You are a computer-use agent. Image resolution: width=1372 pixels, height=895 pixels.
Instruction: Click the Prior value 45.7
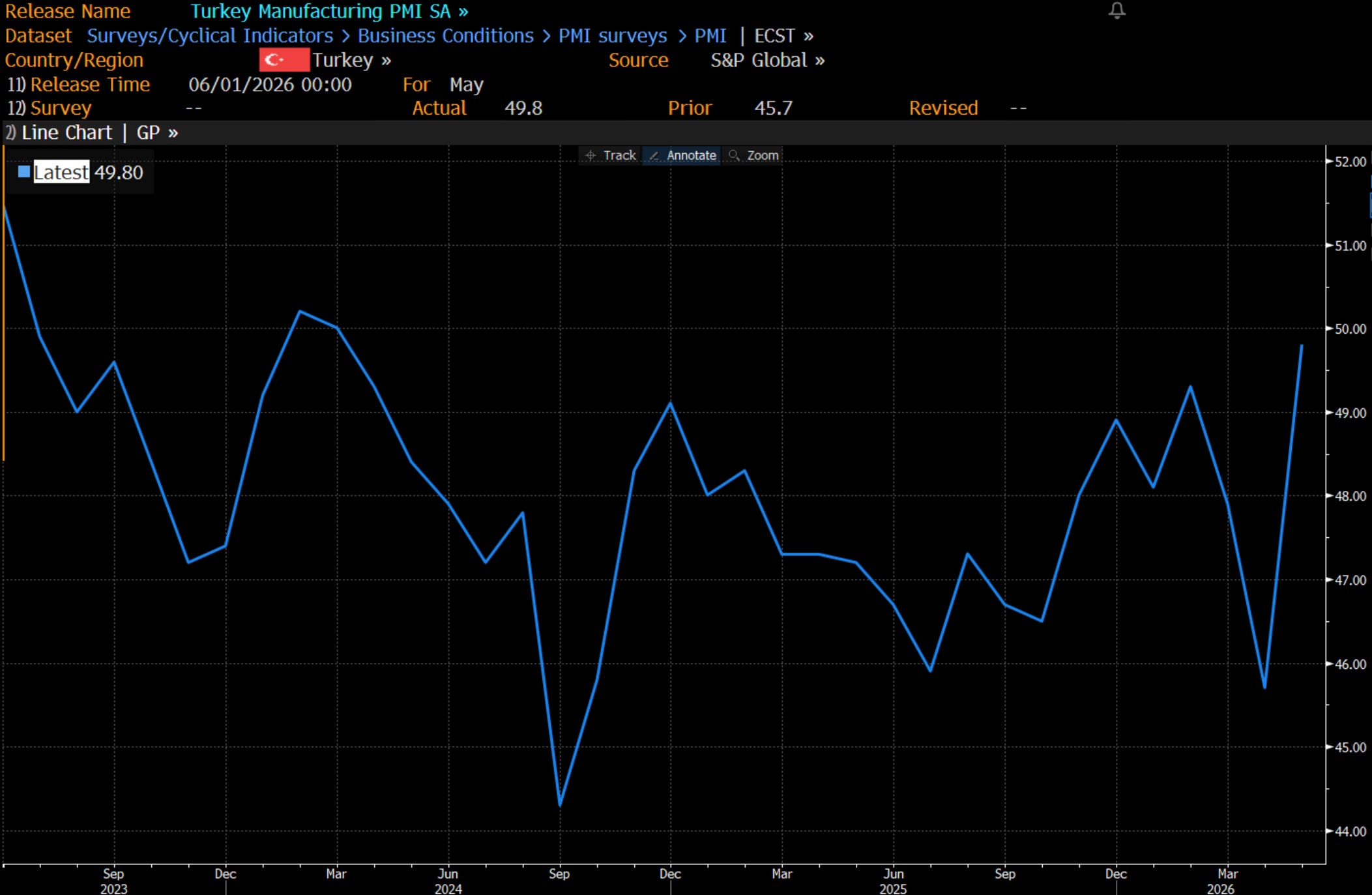pos(773,108)
